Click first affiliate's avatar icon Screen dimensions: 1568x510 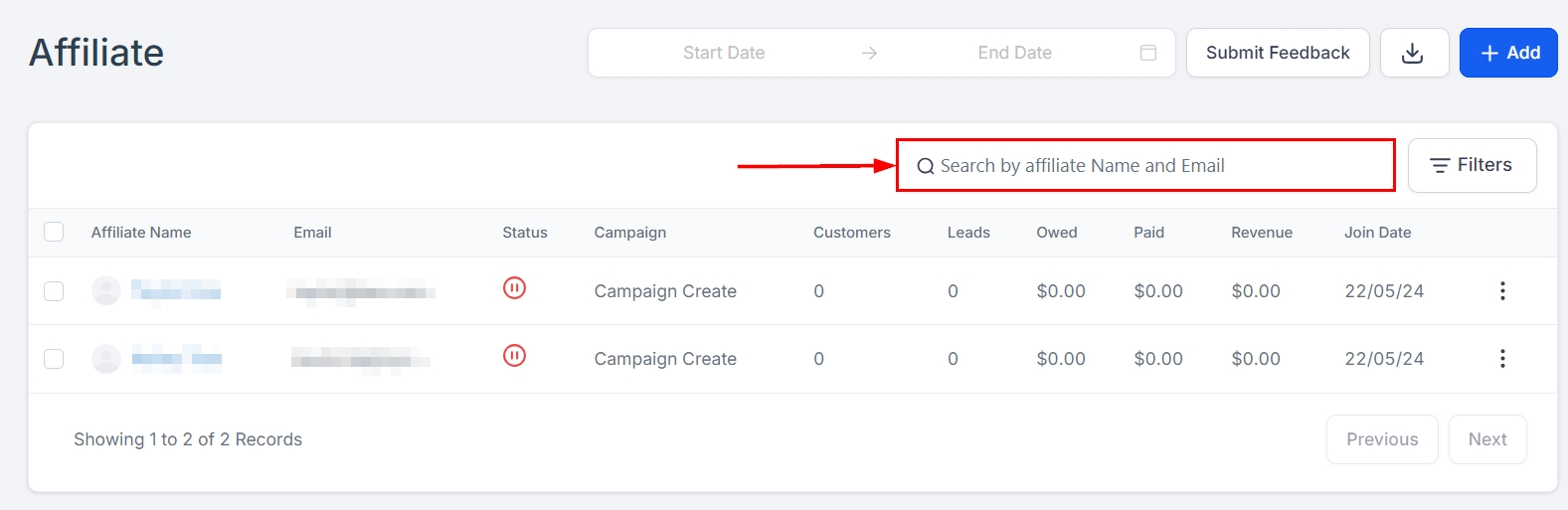click(106, 290)
